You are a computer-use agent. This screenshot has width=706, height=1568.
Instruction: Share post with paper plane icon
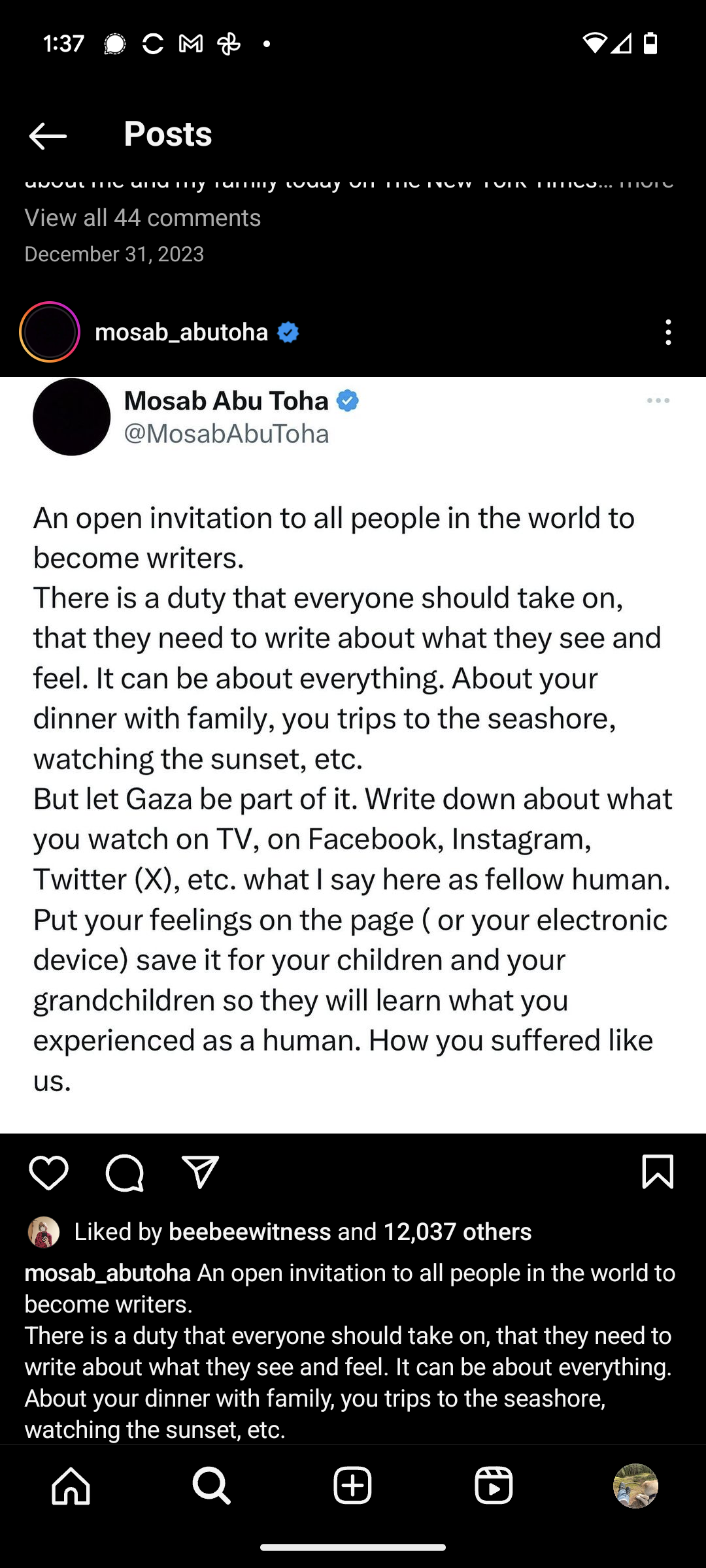(200, 1172)
